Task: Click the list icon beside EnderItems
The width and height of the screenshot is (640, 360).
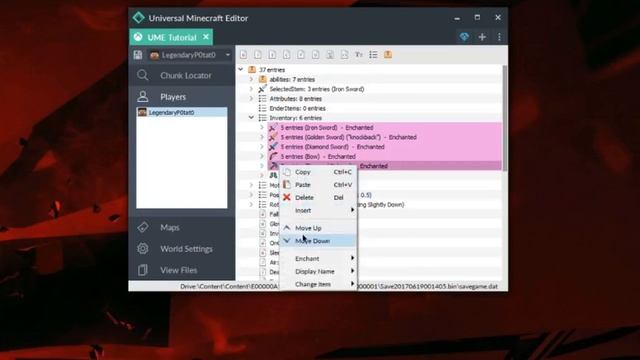Action: click(262, 108)
